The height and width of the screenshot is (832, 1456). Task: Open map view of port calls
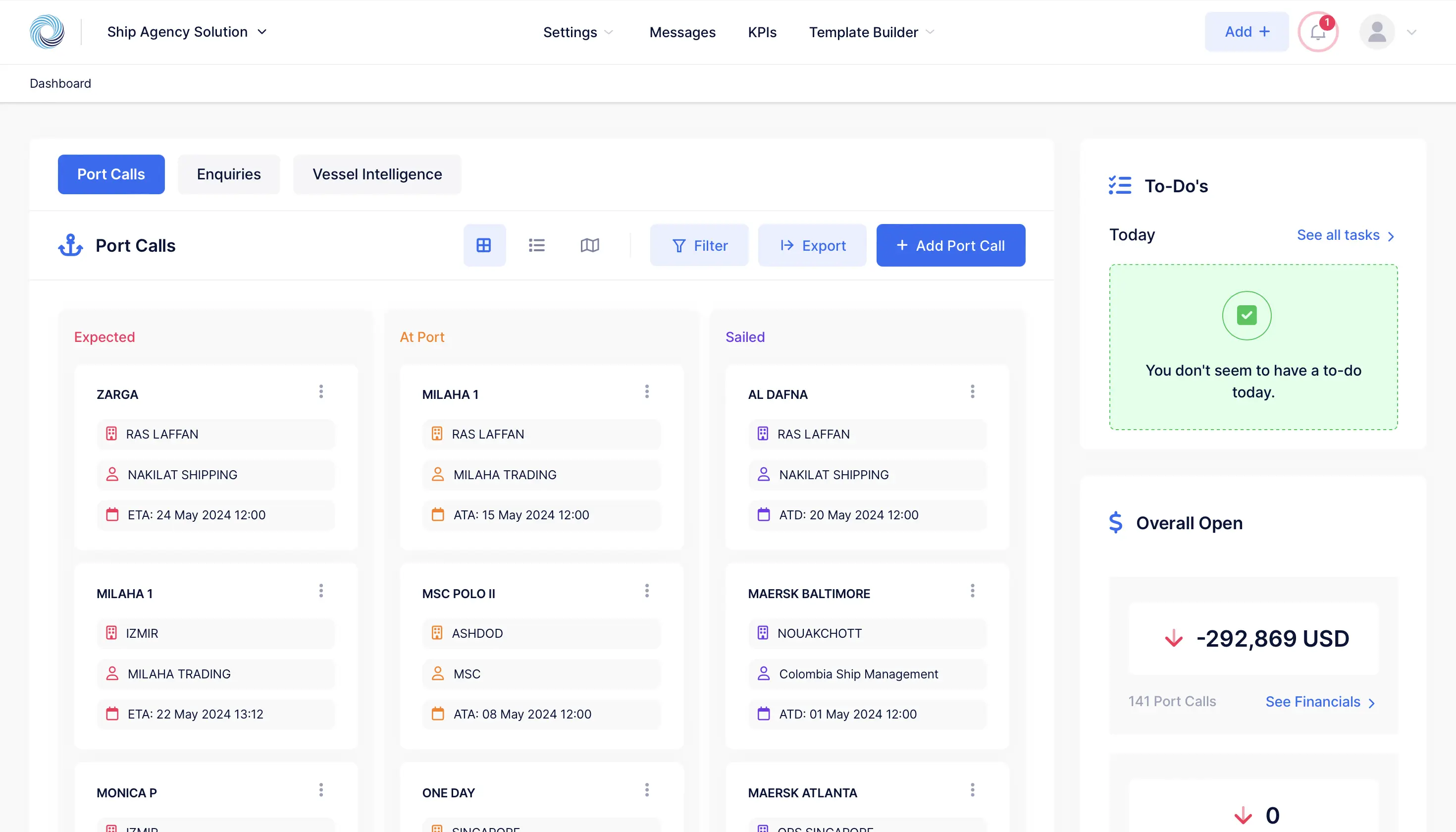589,245
